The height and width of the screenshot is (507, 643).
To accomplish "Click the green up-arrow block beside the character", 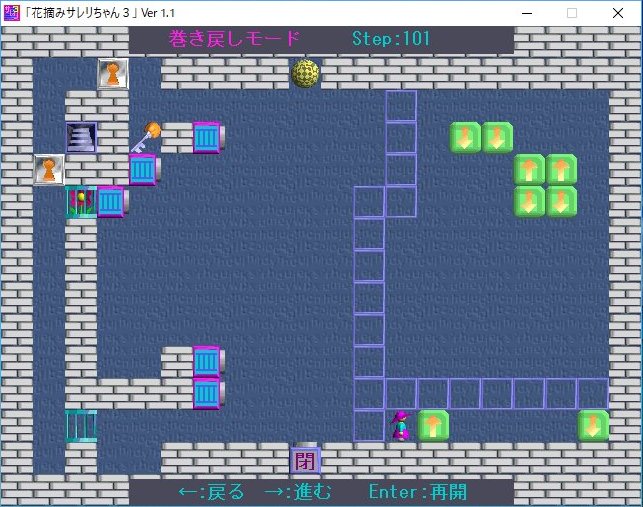I will pos(433,425).
